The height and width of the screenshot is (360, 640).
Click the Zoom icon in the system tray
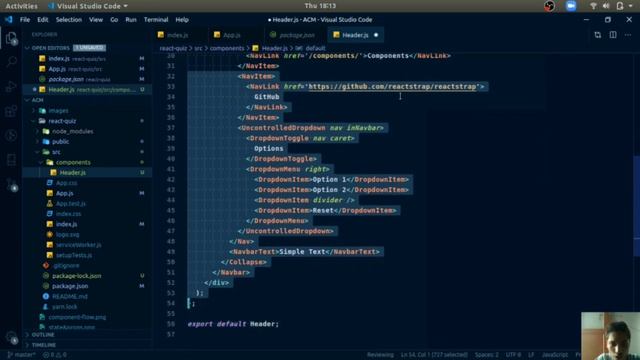coord(571,6)
